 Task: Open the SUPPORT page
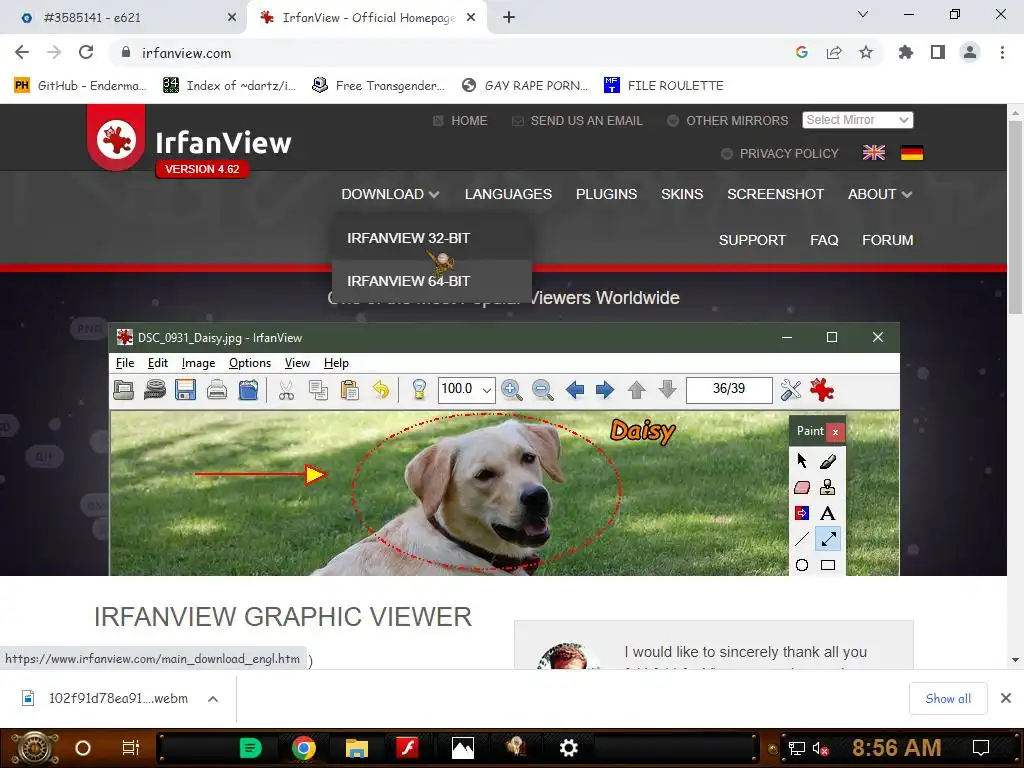pyautogui.click(x=752, y=240)
